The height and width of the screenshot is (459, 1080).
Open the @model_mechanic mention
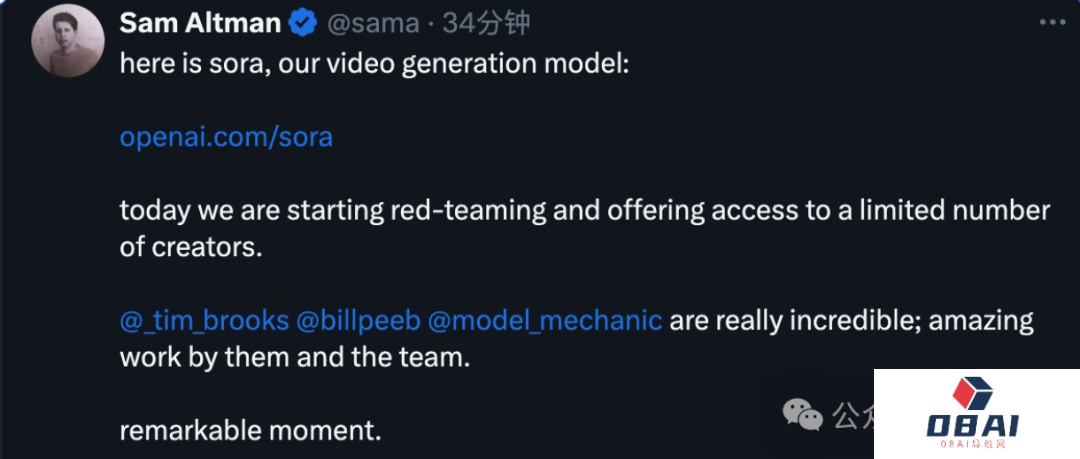click(x=545, y=321)
